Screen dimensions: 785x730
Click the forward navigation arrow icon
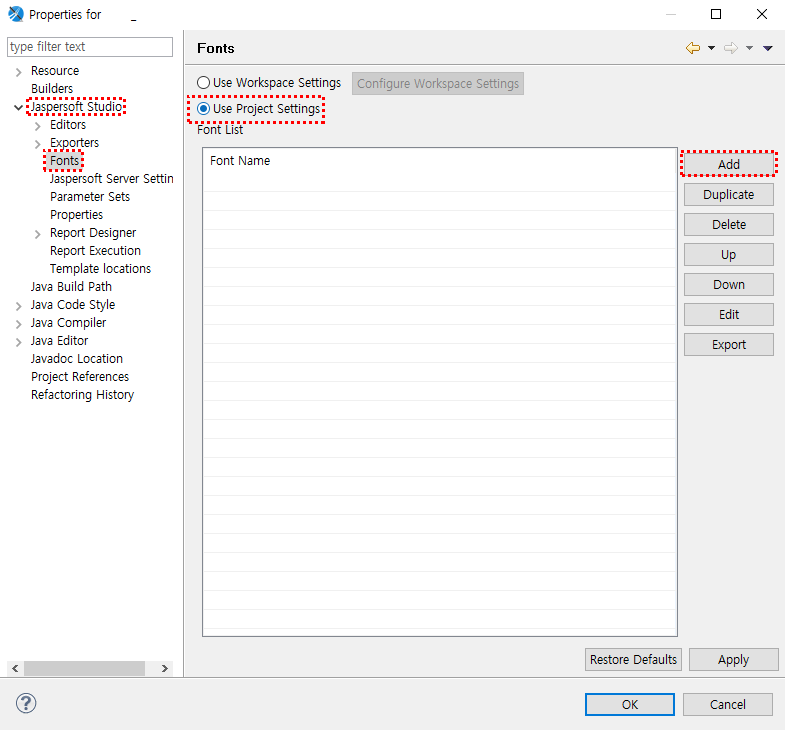click(731, 48)
